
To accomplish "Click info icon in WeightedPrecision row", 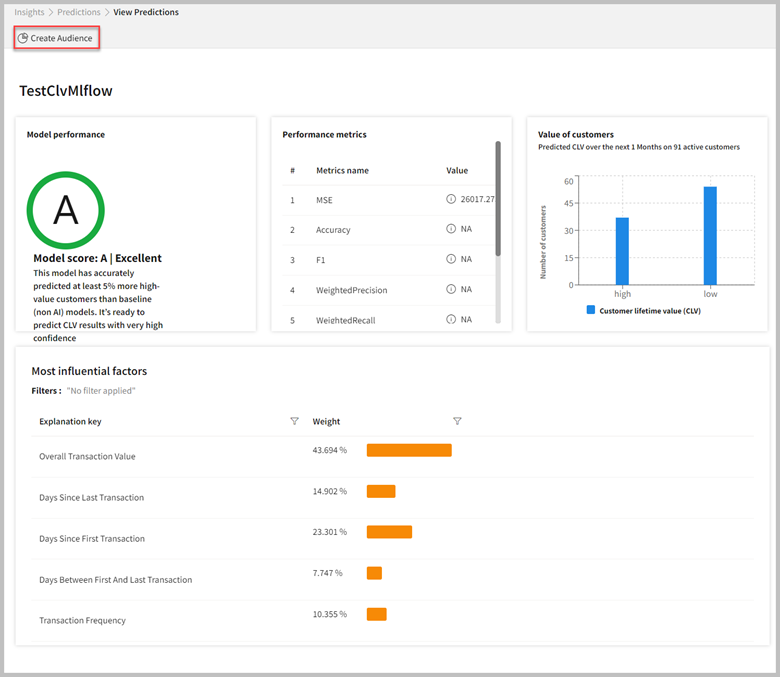I will pyautogui.click(x=451, y=289).
